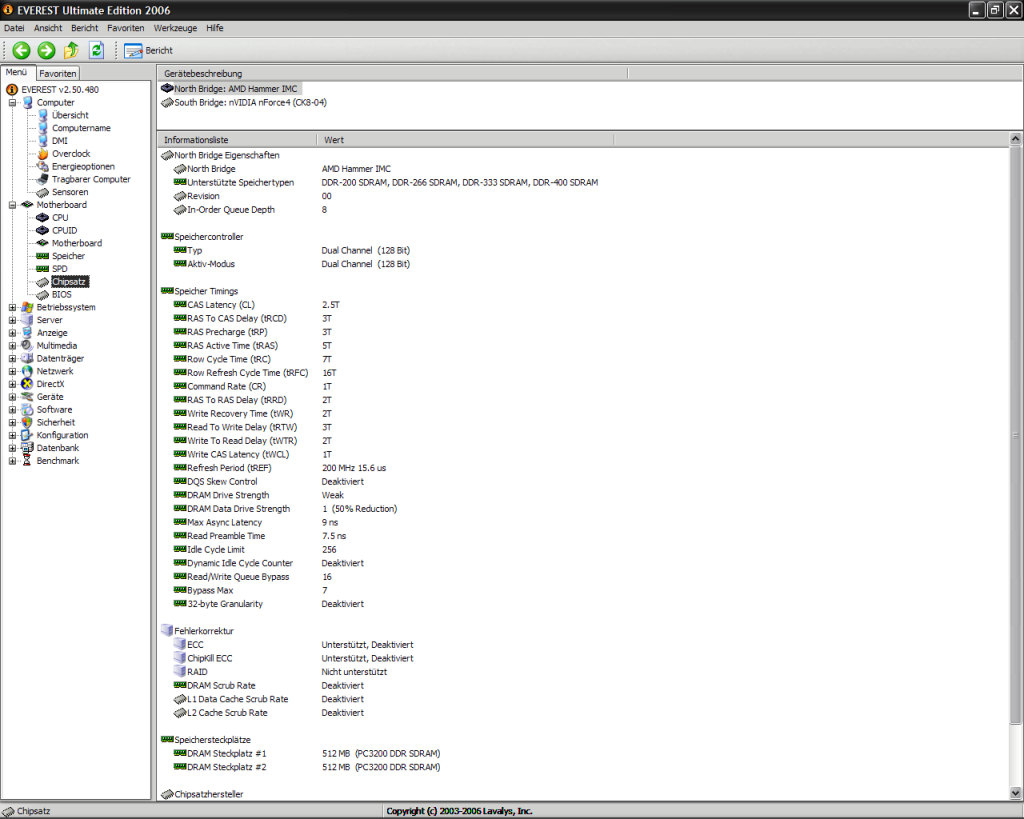
Task: Click the Sicherheit shield icon
Action: (x=27, y=423)
